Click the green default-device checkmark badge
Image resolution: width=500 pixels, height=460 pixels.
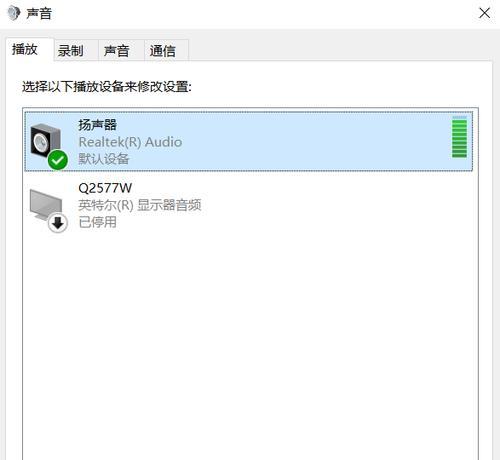[58, 160]
